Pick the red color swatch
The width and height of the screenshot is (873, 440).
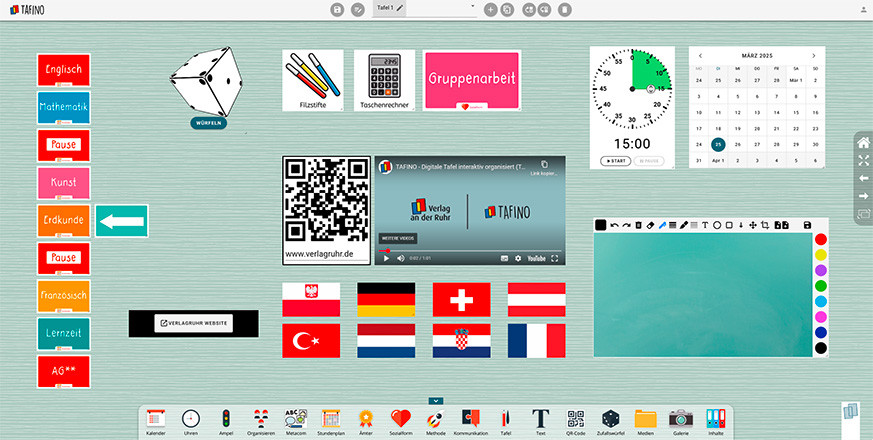pyautogui.click(x=820, y=240)
